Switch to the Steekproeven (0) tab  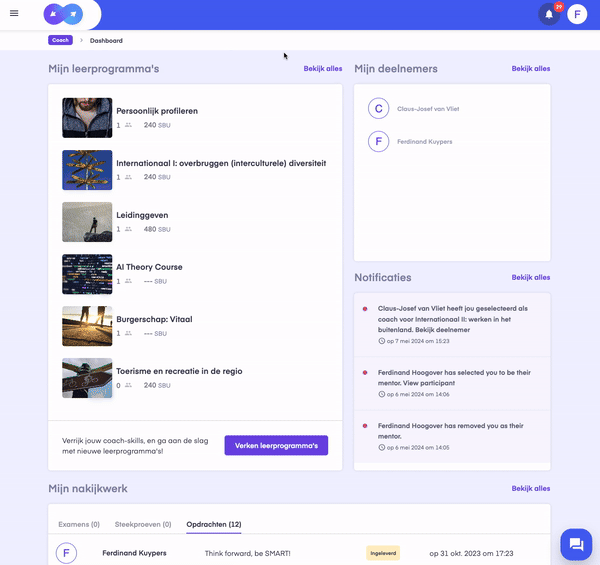pyautogui.click(x=143, y=524)
